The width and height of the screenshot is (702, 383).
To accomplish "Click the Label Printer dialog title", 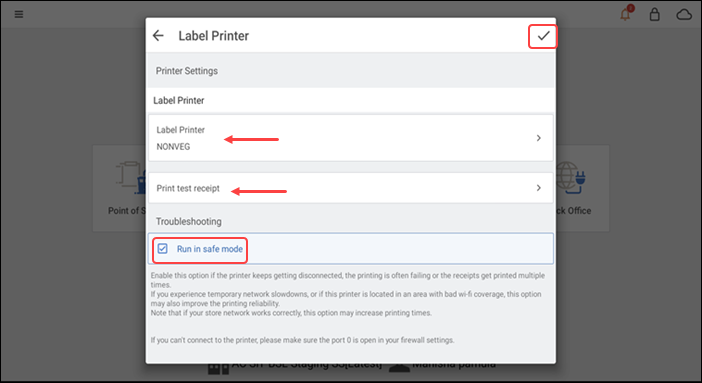I will pyautogui.click(x=214, y=36).
